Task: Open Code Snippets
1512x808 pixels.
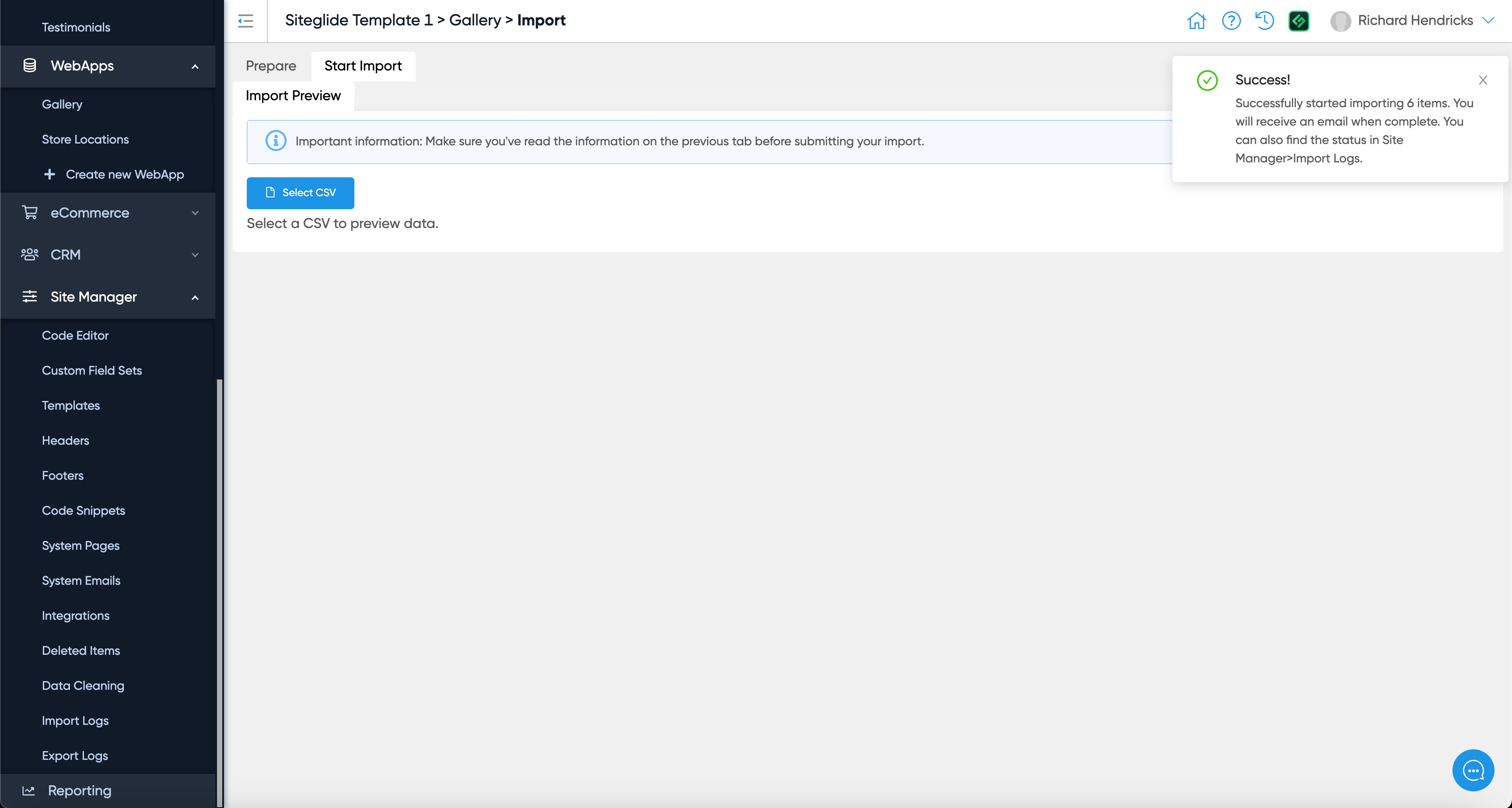Action: (x=84, y=511)
